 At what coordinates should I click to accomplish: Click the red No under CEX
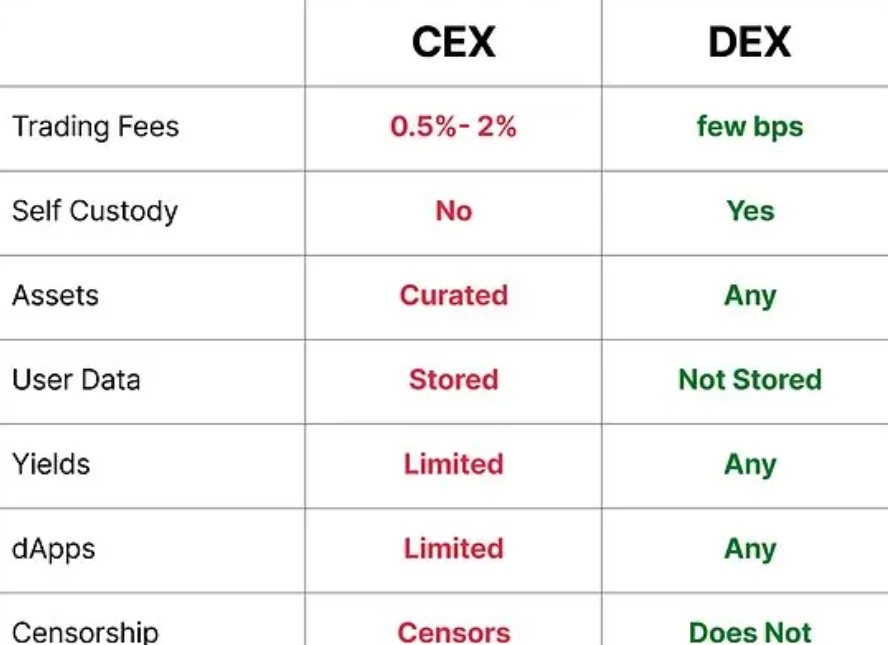[454, 211]
